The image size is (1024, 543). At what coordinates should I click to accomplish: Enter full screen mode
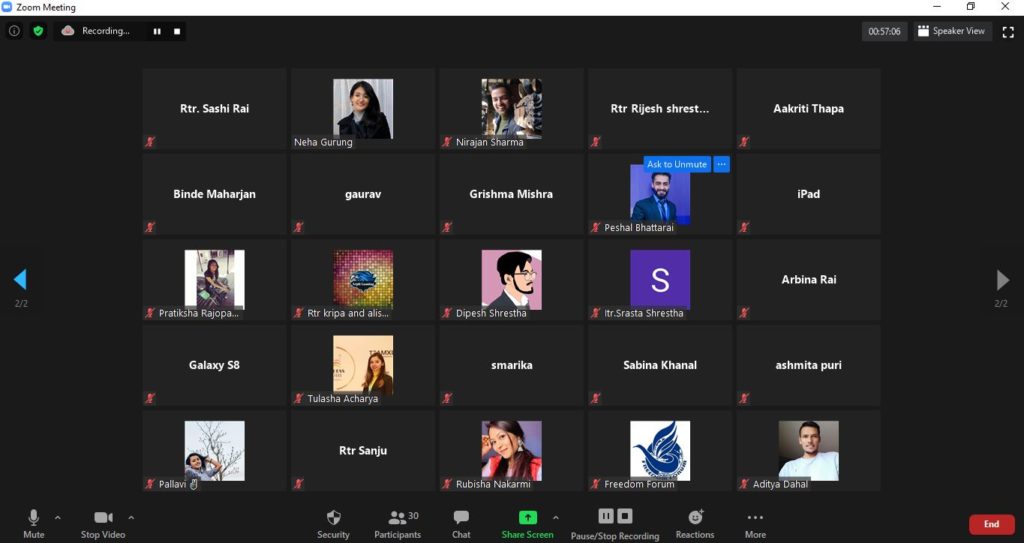coord(1008,31)
